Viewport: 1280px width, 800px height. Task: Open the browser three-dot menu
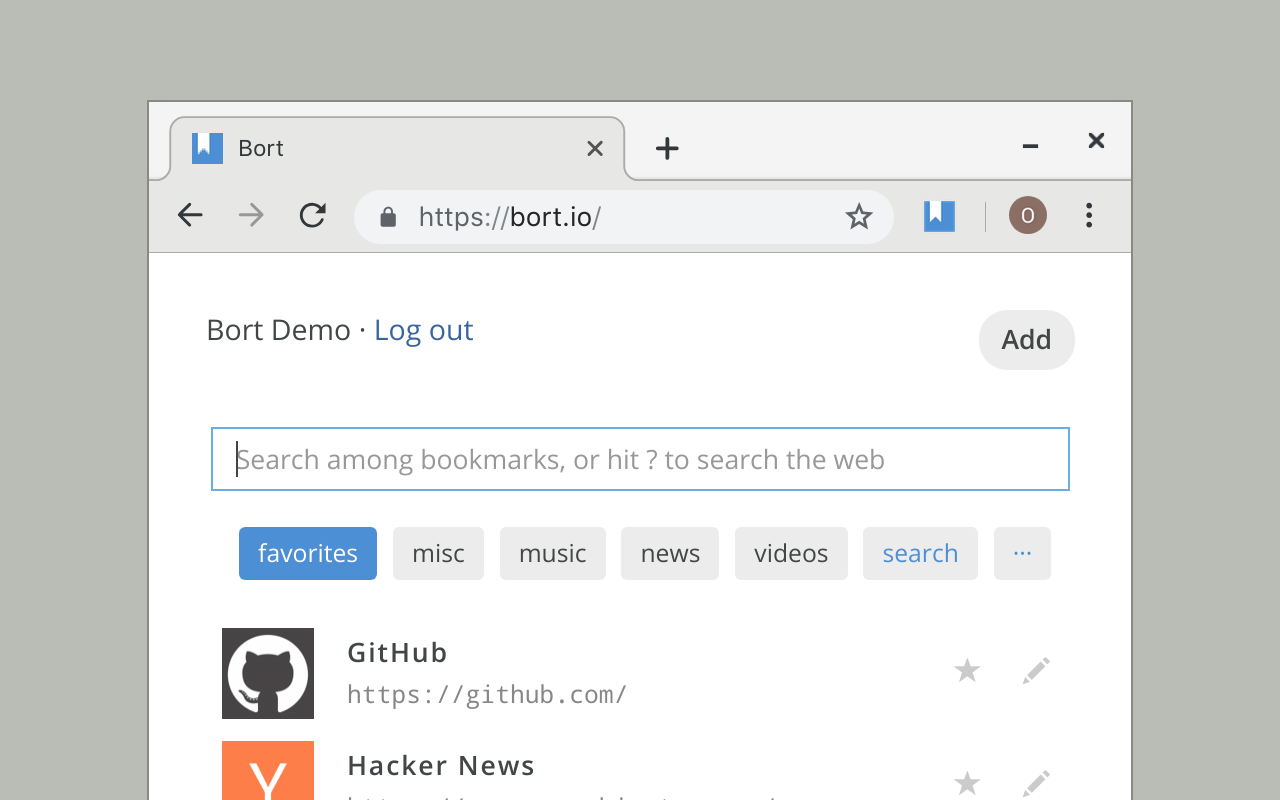point(1089,216)
